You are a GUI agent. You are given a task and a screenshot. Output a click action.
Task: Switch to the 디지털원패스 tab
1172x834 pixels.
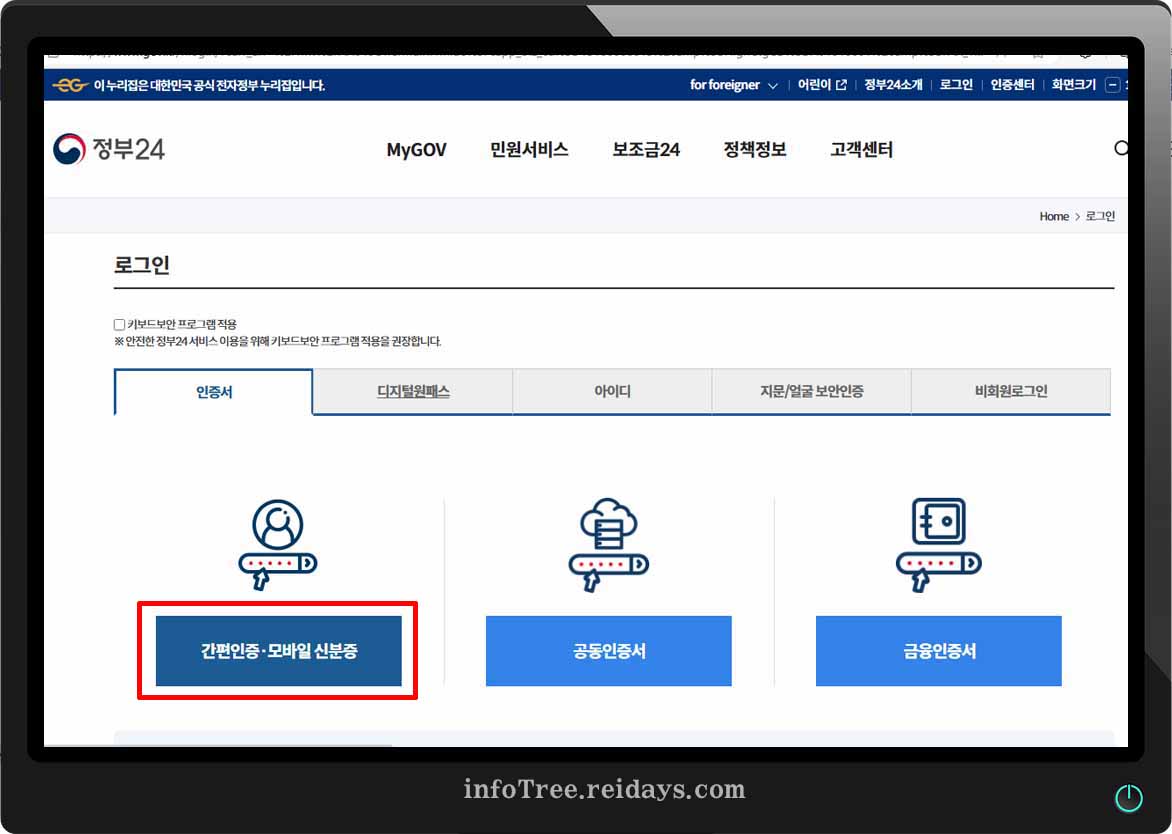[412, 392]
